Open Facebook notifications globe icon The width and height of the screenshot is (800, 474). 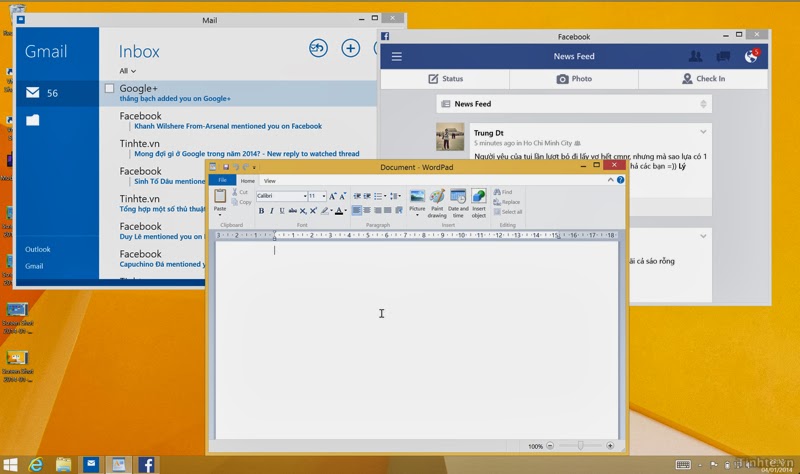coord(752,56)
